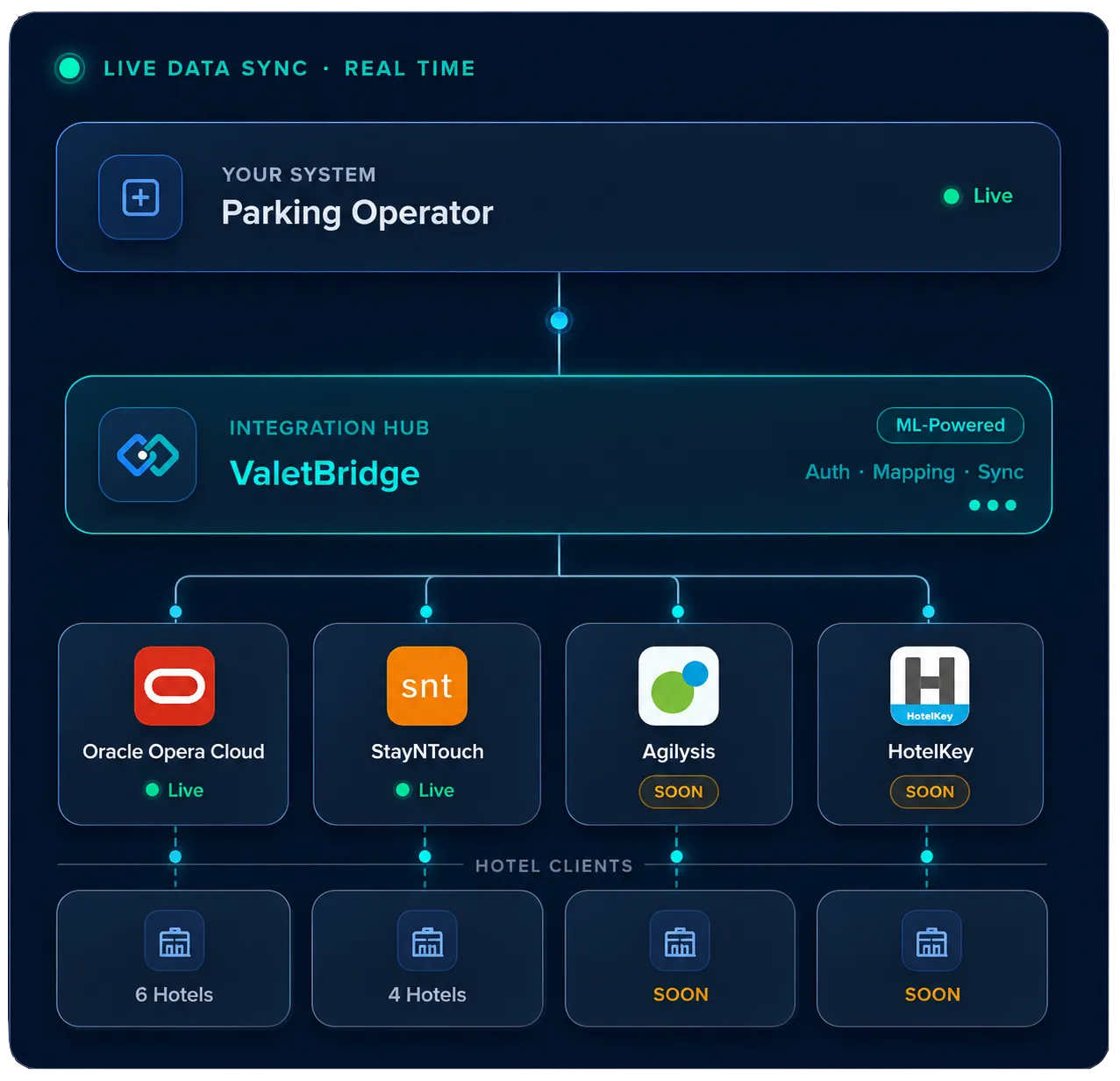Click the three dots in ValetBridge card

point(993,505)
